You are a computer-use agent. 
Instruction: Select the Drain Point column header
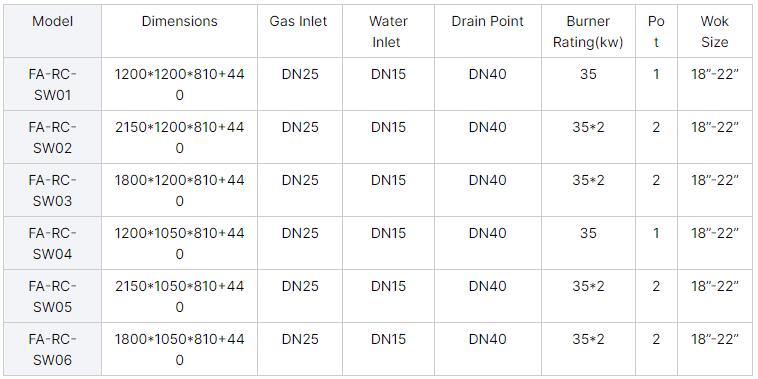pos(487,31)
